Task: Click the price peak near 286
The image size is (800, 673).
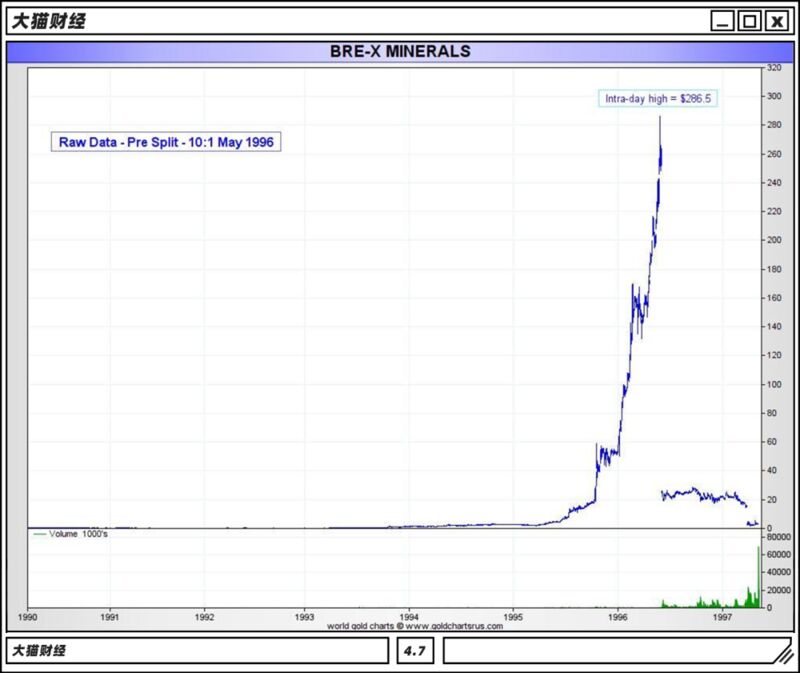Action: pos(660,118)
